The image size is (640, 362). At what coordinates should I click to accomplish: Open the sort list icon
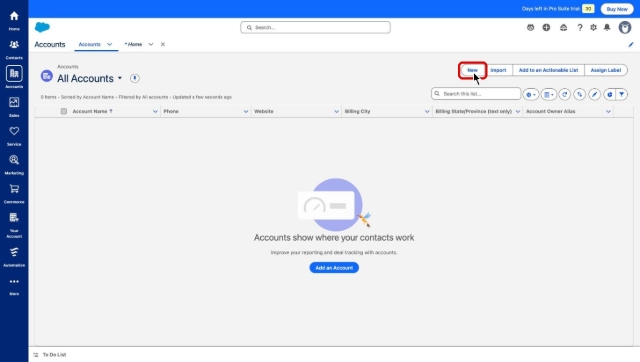pyautogui.click(x=579, y=94)
